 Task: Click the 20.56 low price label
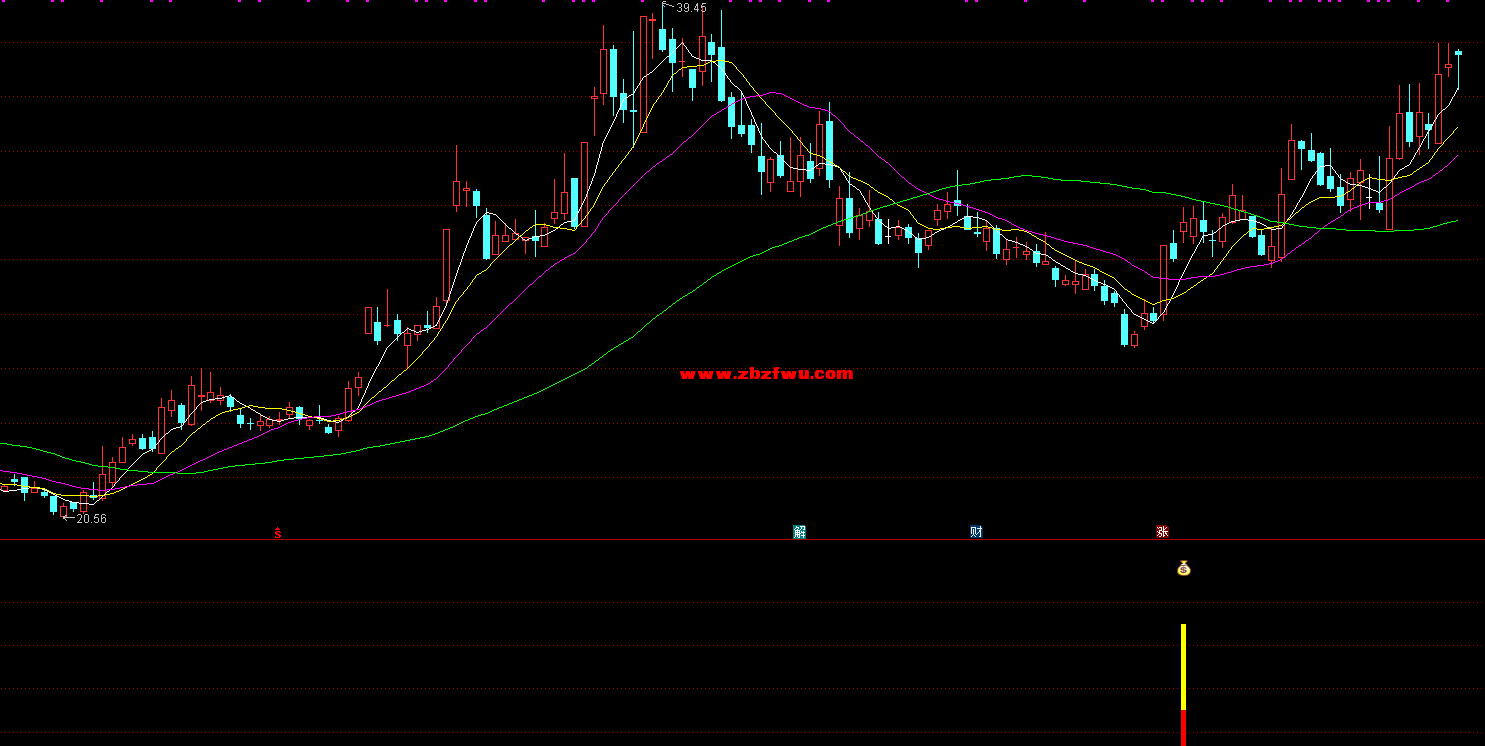point(91,519)
